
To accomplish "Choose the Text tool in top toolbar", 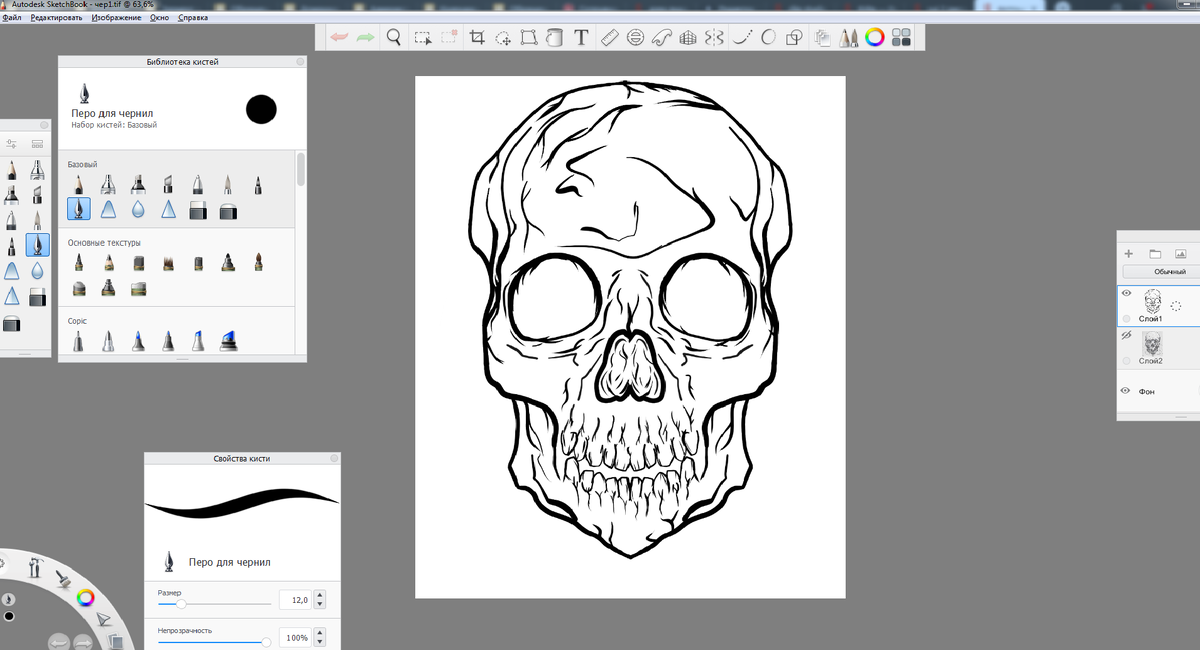I will [x=581, y=38].
